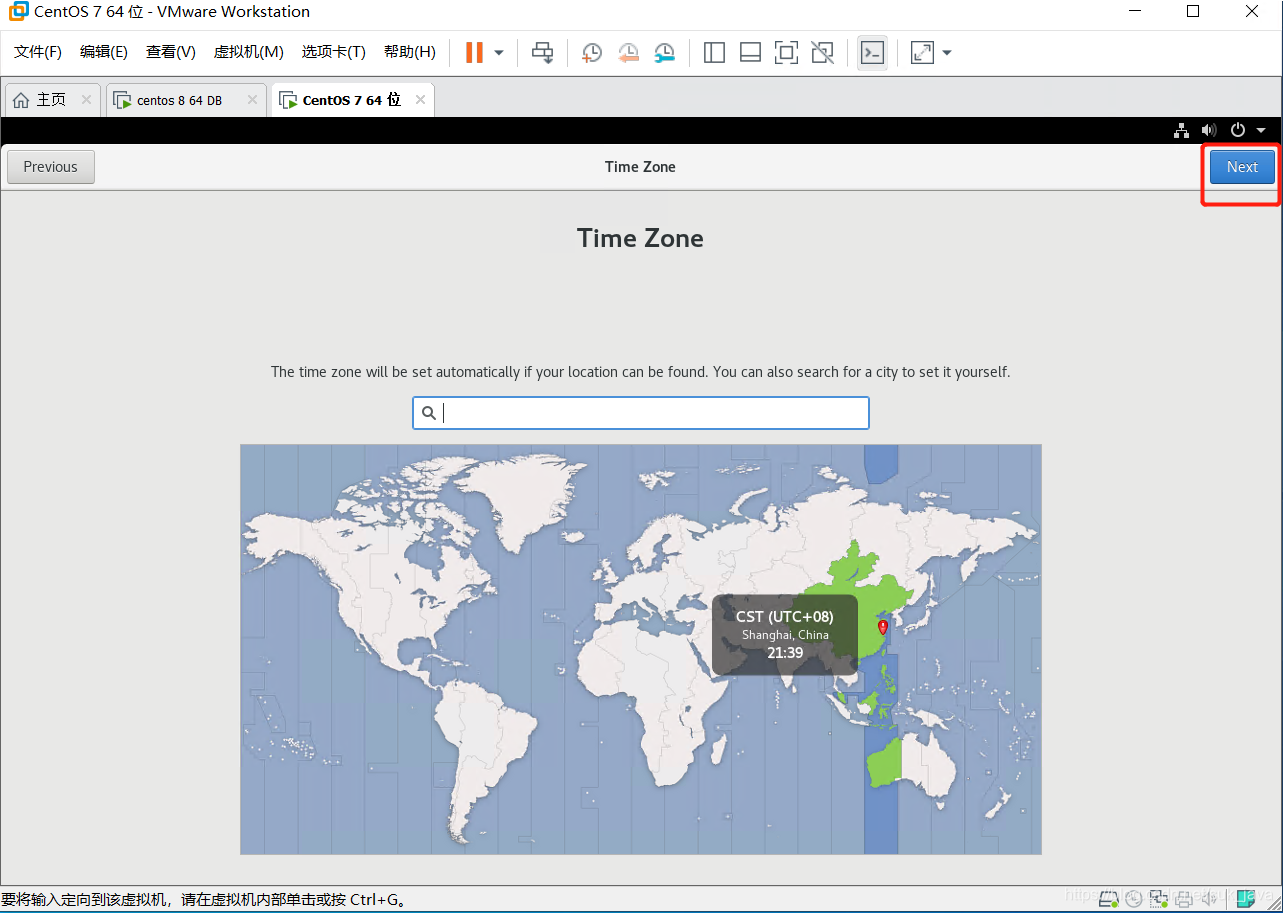Close the 主页 tab
Screen dimensions: 1283x913
click(86, 100)
